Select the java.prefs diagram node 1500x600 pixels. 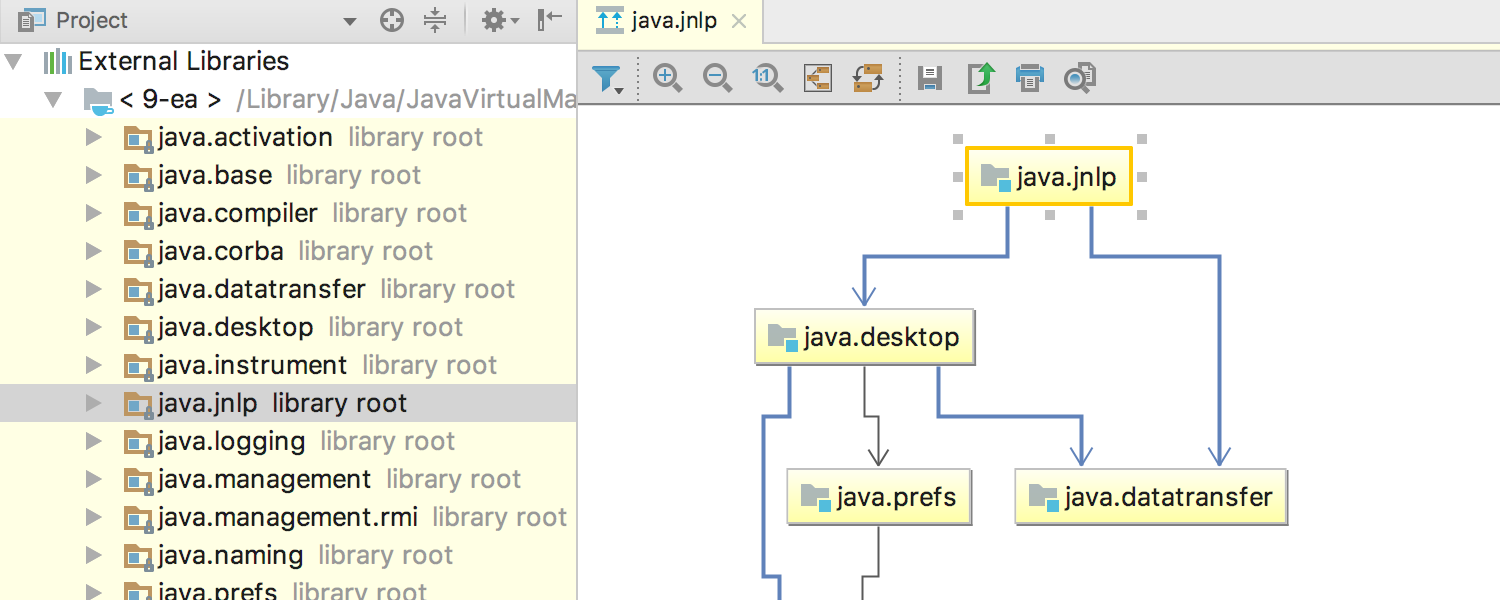pos(879,497)
